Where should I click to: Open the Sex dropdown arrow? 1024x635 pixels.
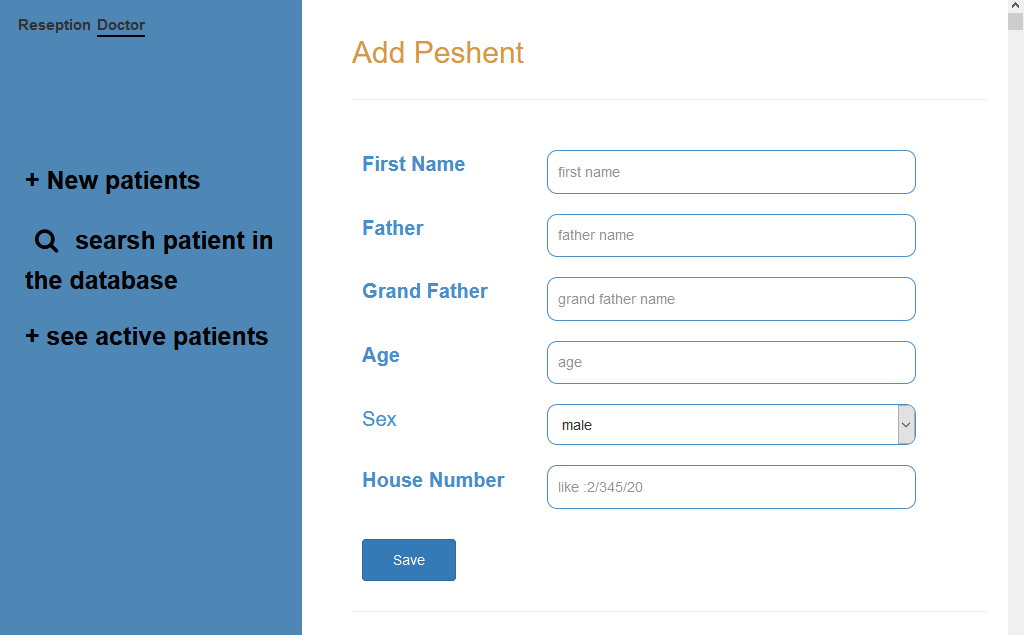[906, 424]
